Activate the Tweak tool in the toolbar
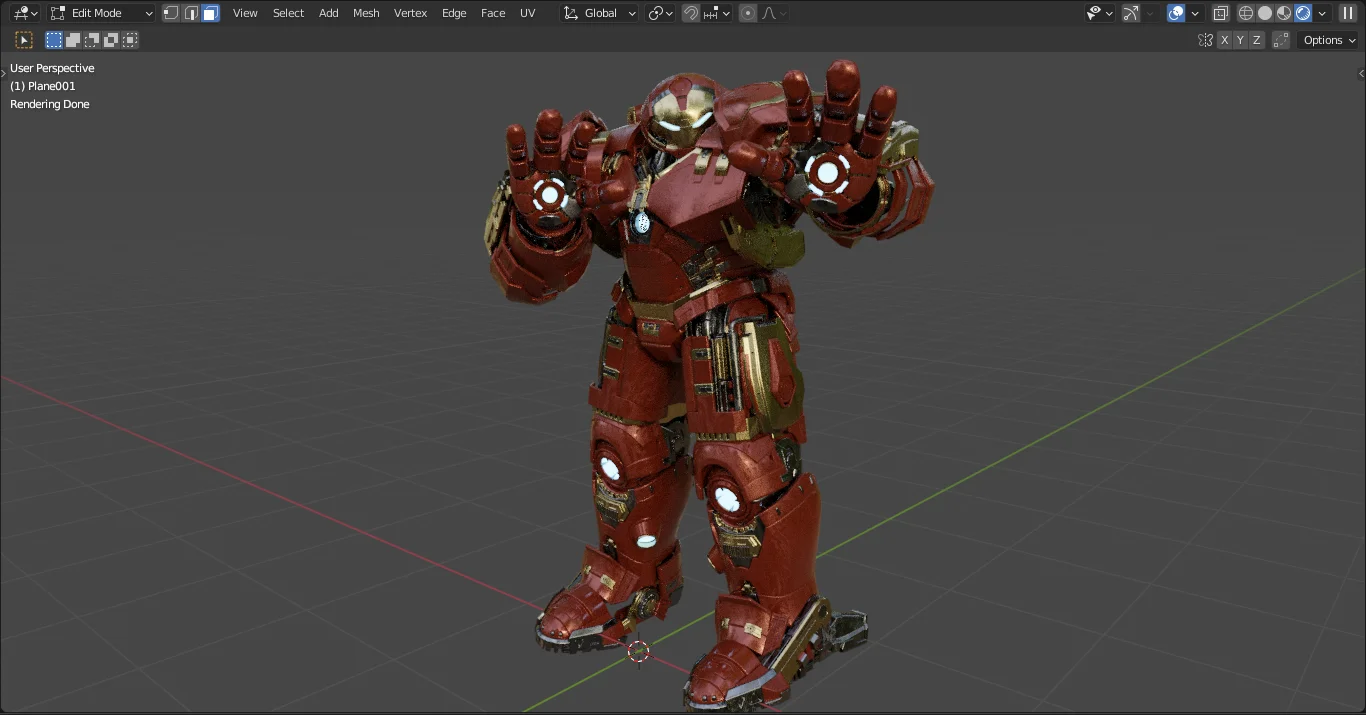1366x715 pixels. click(x=24, y=39)
